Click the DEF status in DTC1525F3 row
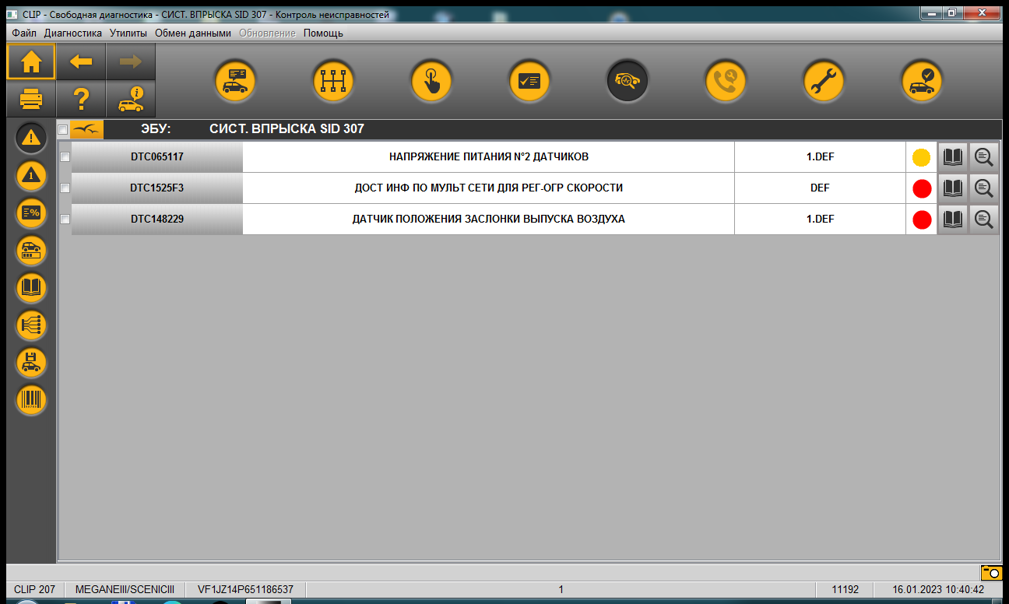 pyautogui.click(x=820, y=188)
